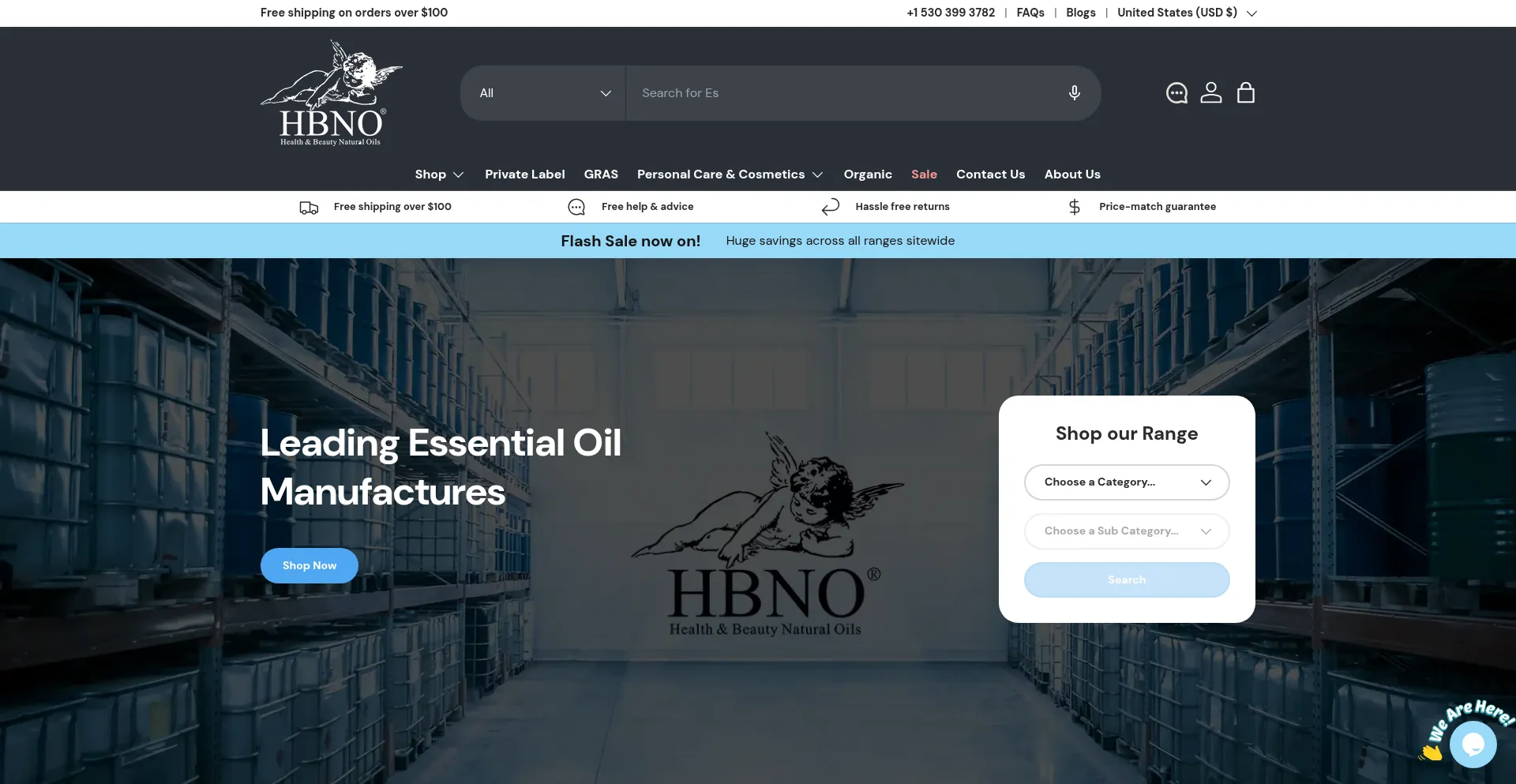
Task: Open the Blogs link
Action: [1081, 13]
